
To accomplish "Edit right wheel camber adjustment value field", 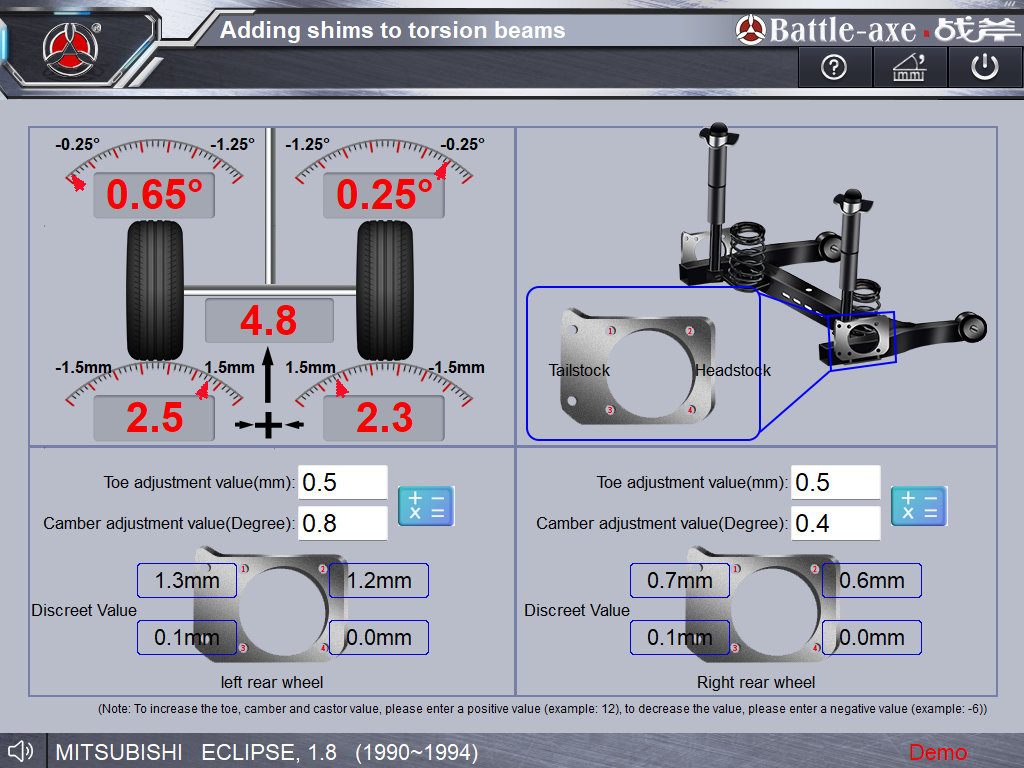I will point(835,523).
